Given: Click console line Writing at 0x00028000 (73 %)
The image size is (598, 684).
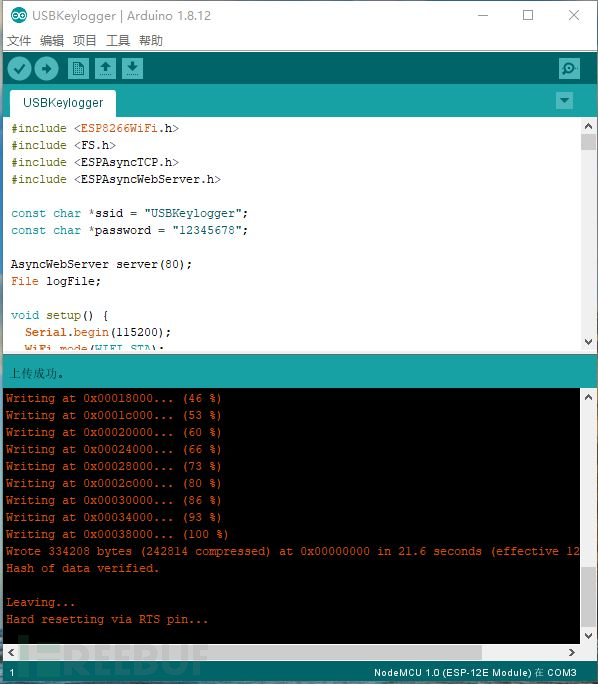Looking at the screenshot, I should 114,466.
